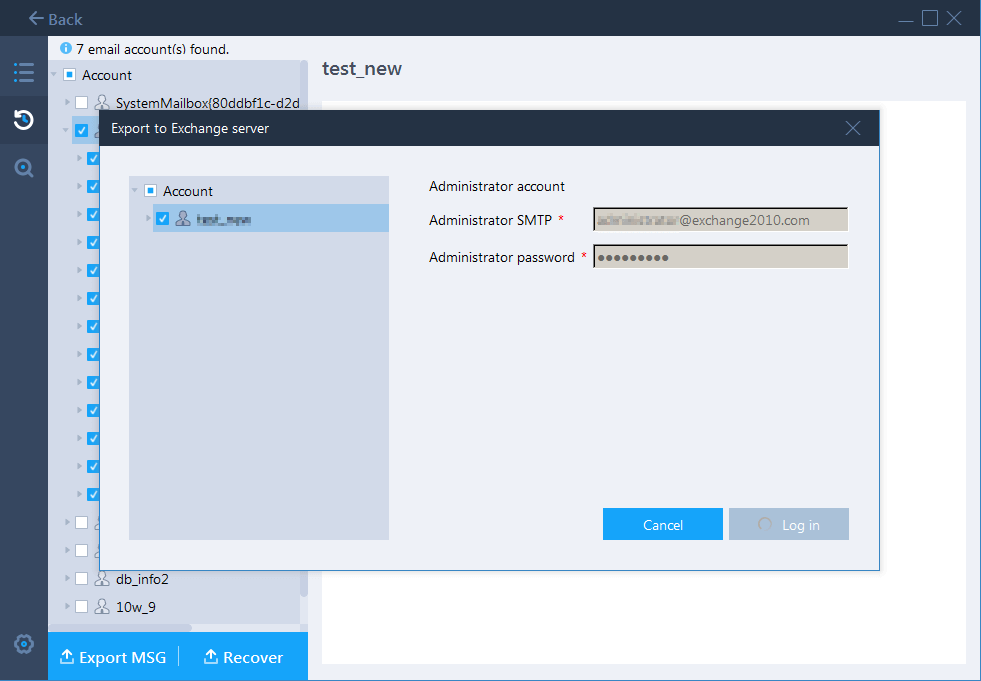Toggle the Account checkbox in dialog tree

pyautogui.click(x=150, y=191)
